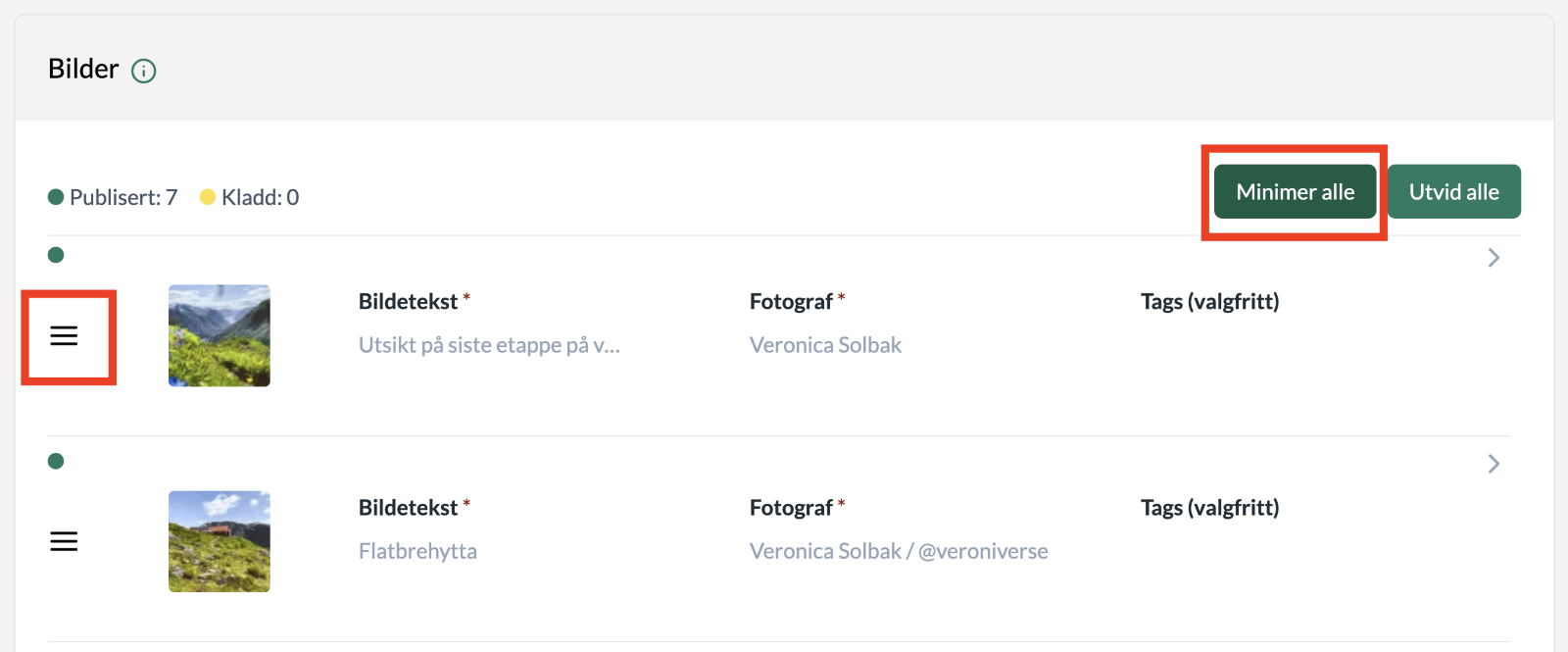Click the Tags (valgfritt) area in the first row
Viewport: 1568px width, 652px height.
click(1209, 302)
